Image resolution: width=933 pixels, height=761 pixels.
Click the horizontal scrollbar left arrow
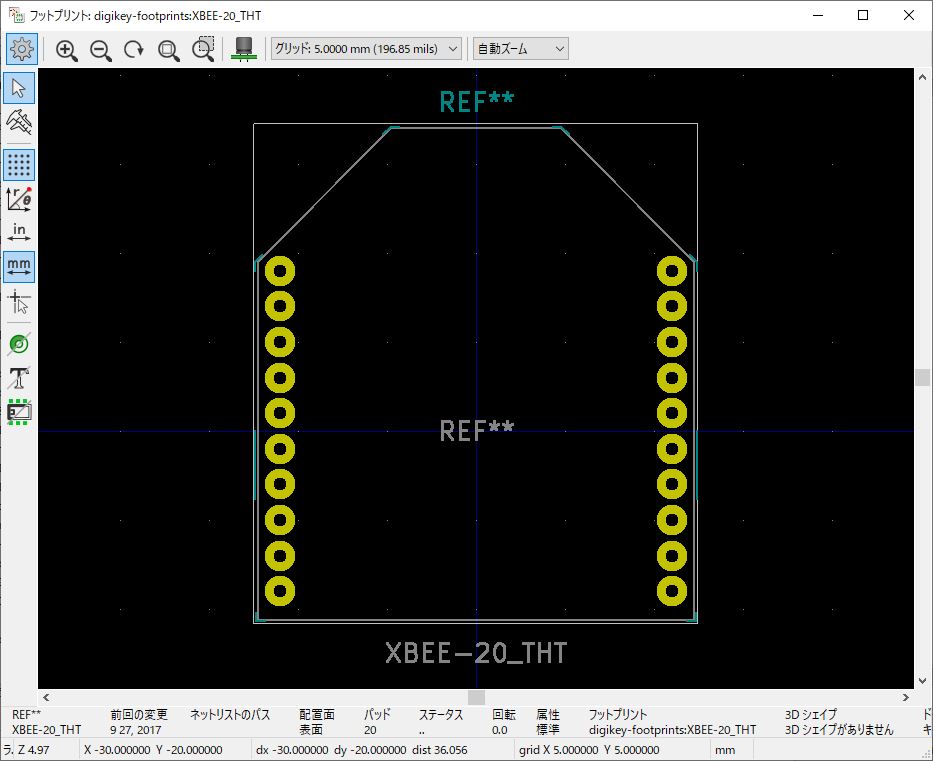46,697
